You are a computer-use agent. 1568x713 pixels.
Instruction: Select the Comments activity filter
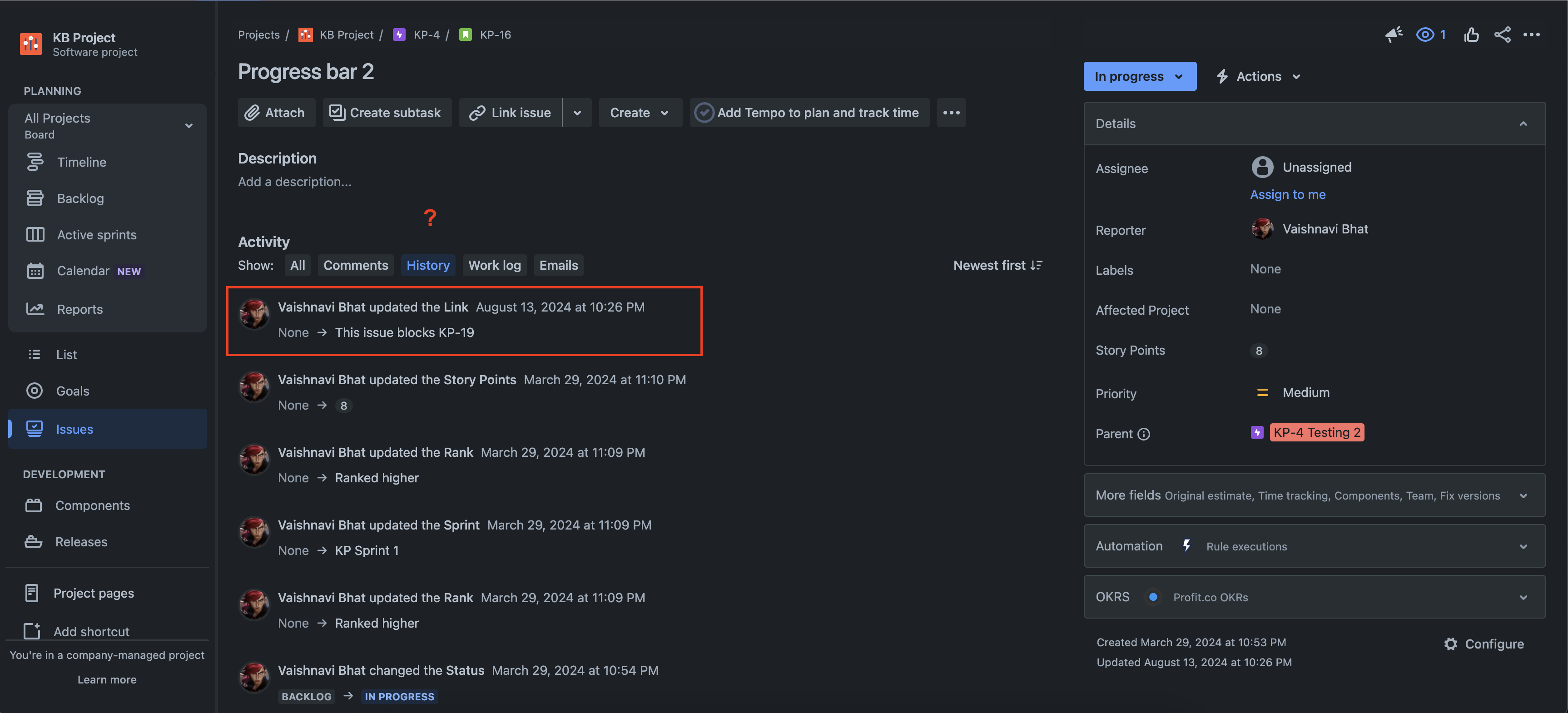[x=356, y=265]
